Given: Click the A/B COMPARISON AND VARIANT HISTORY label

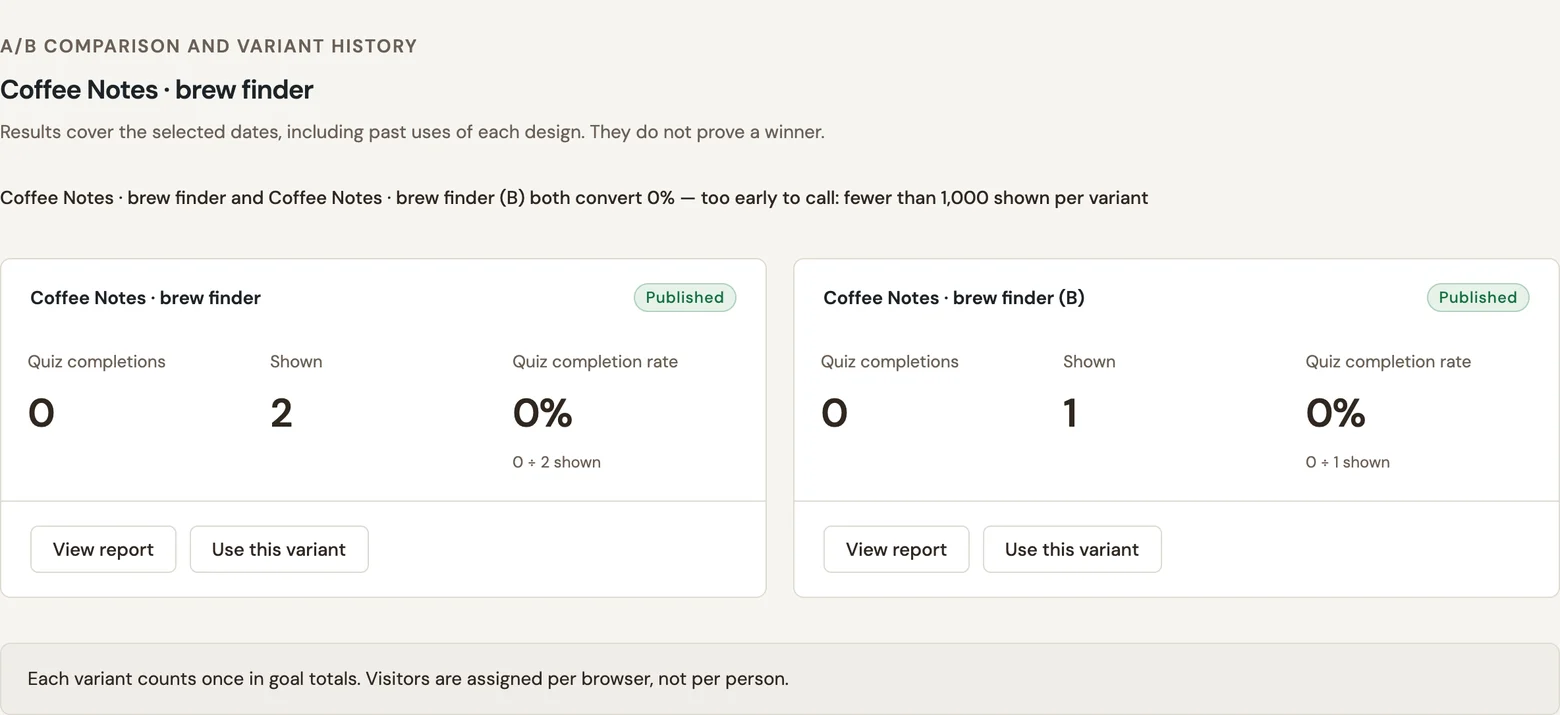Looking at the screenshot, I should [209, 46].
